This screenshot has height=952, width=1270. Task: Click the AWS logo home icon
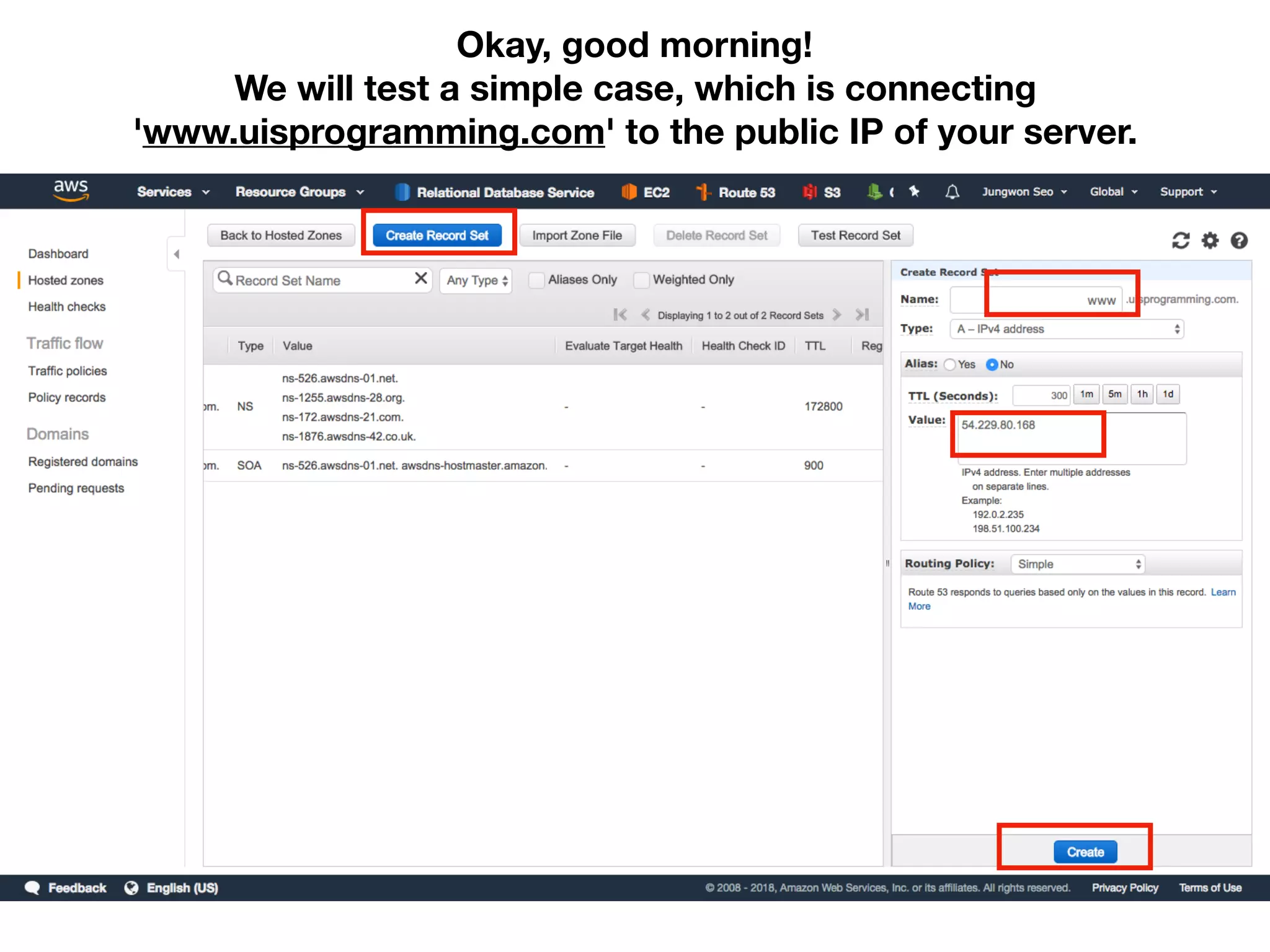point(71,191)
